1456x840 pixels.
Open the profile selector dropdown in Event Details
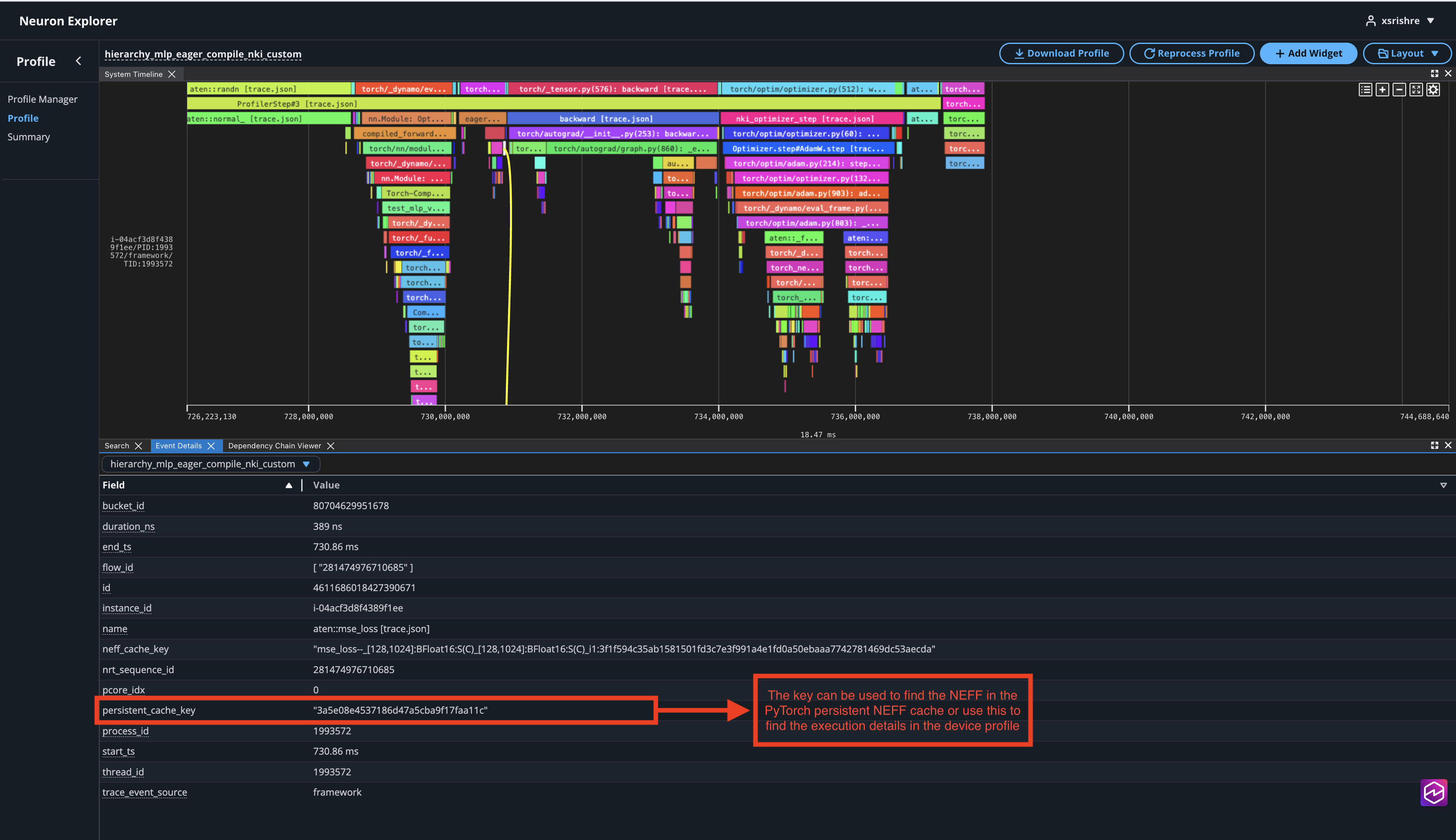(210, 464)
